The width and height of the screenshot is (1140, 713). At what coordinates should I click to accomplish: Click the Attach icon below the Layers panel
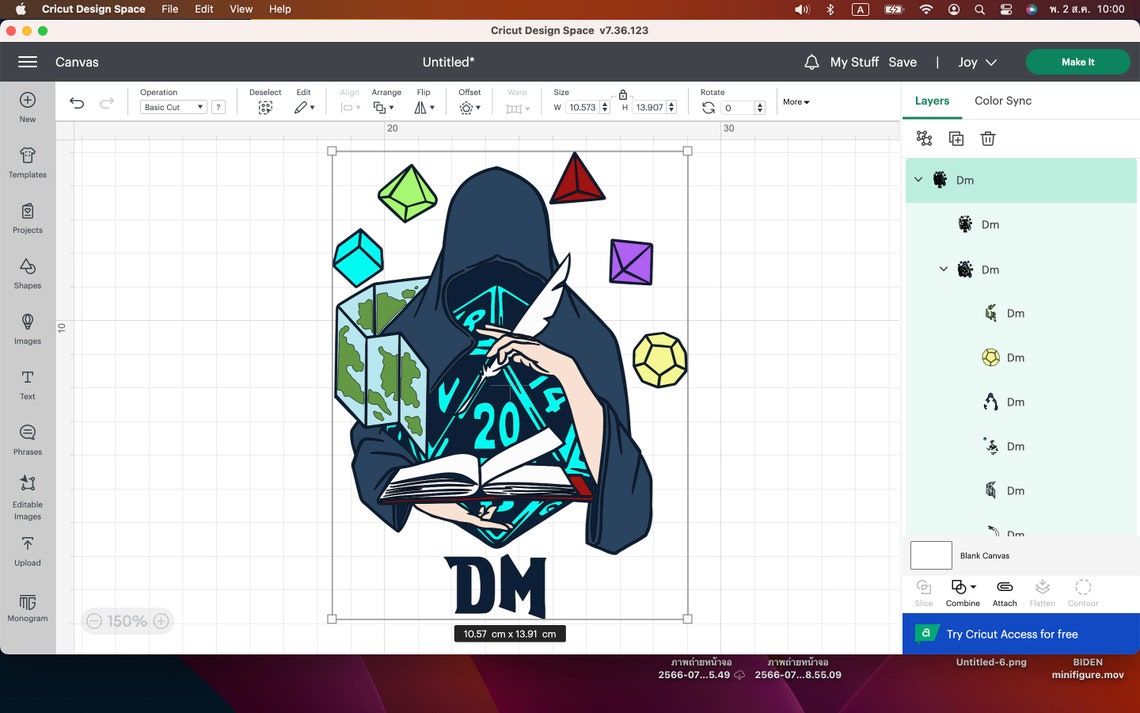1004,591
